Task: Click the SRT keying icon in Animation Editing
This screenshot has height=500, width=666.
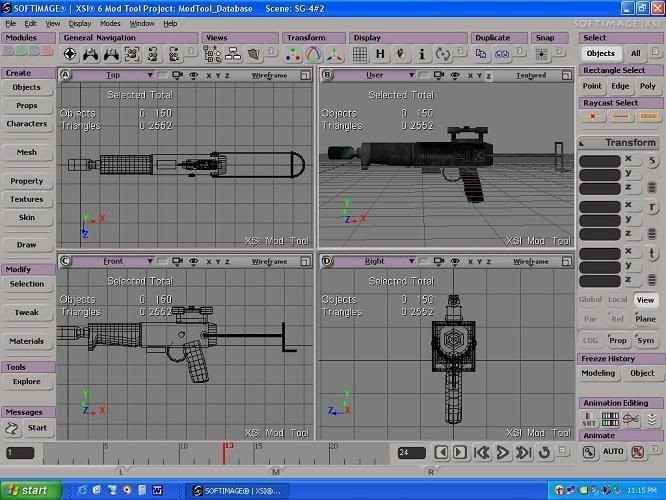Action: pyautogui.click(x=589, y=419)
